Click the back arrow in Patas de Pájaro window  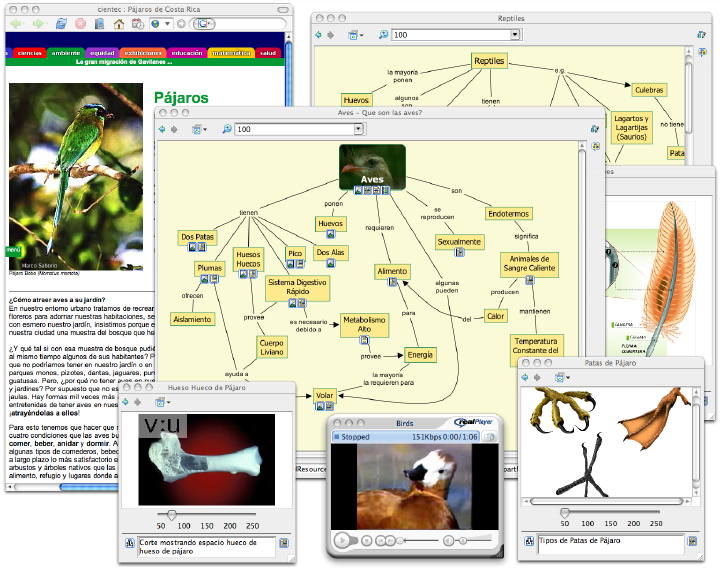tap(525, 377)
